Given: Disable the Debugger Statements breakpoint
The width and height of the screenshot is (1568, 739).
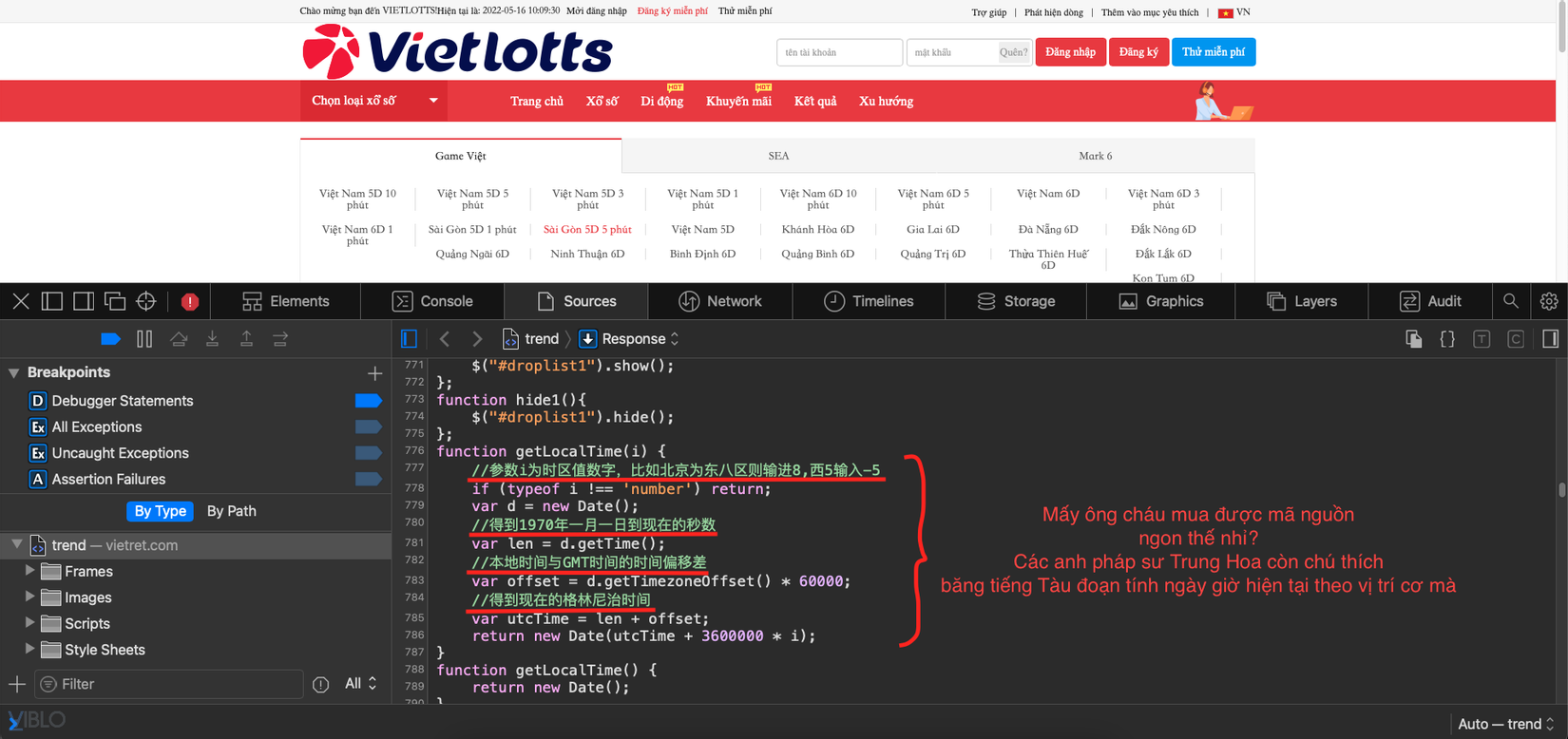Looking at the screenshot, I should pos(368,401).
